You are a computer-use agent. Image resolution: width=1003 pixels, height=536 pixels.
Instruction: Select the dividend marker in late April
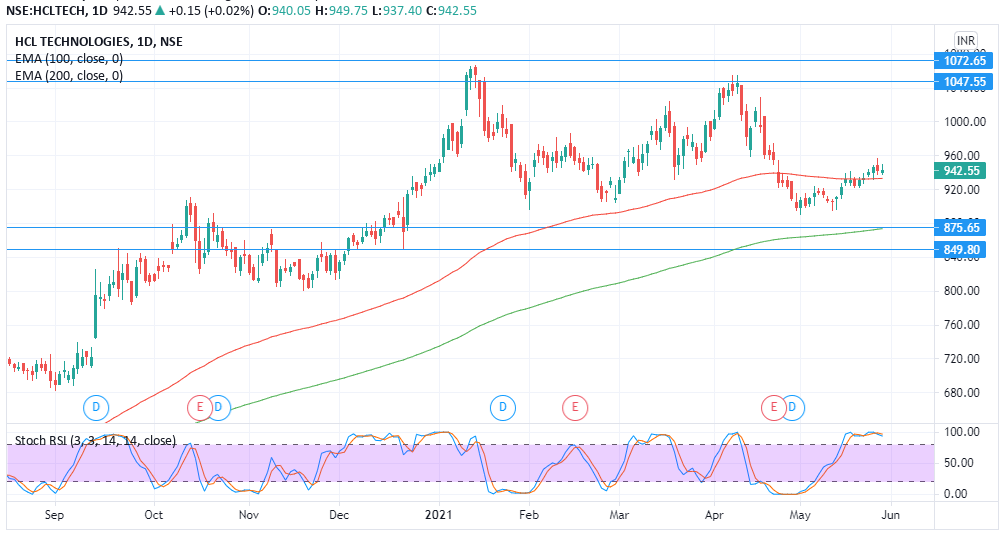[x=792, y=407]
